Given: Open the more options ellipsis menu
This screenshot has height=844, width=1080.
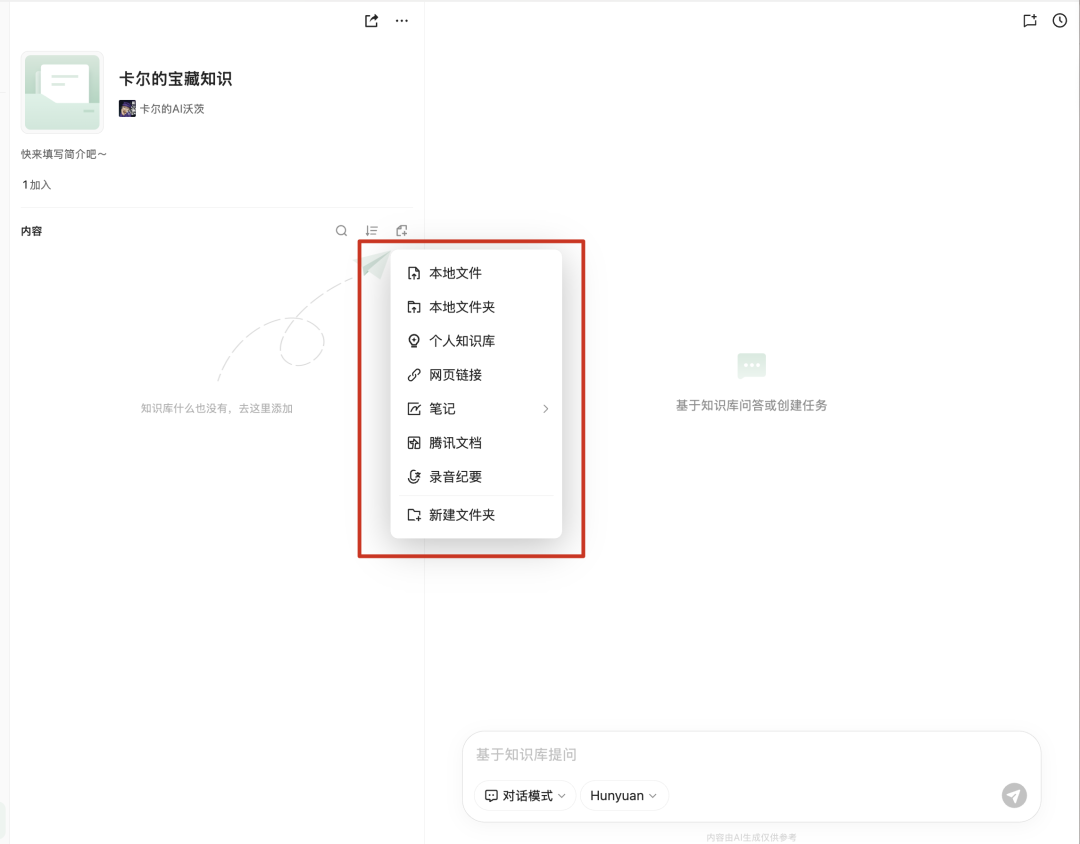Looking at the screenshot, I should click(401, 20).
